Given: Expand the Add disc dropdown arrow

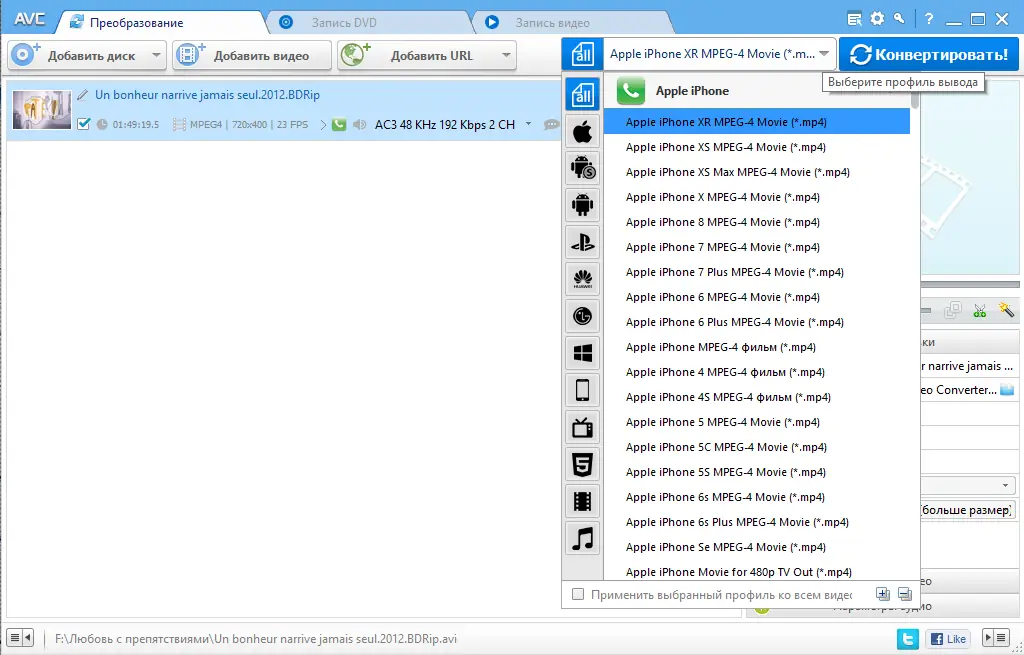Looking at the screenshot, I should [x=156, y=56].
